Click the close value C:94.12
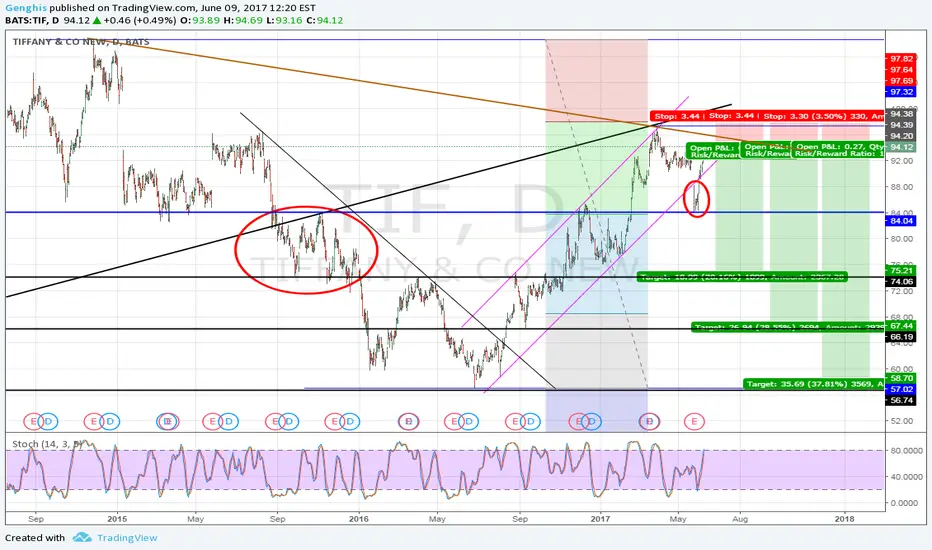 324,20
